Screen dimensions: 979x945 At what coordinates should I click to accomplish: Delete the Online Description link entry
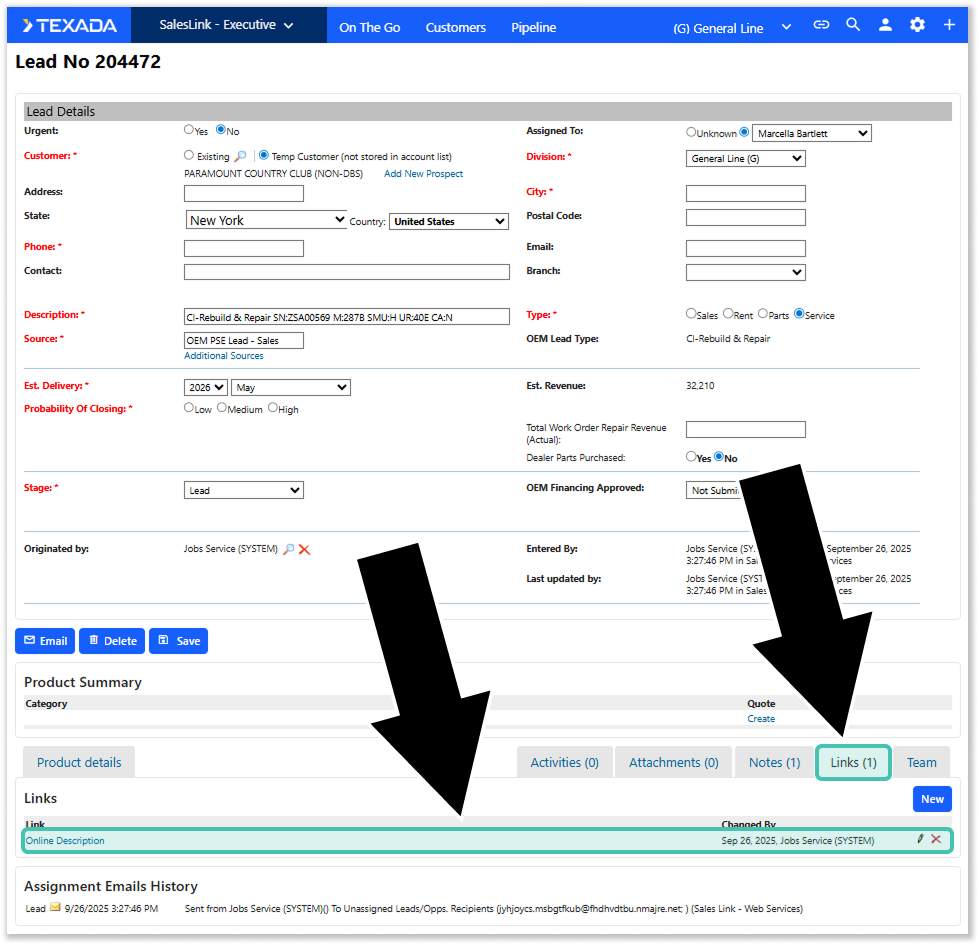click(x=936, y=839)
